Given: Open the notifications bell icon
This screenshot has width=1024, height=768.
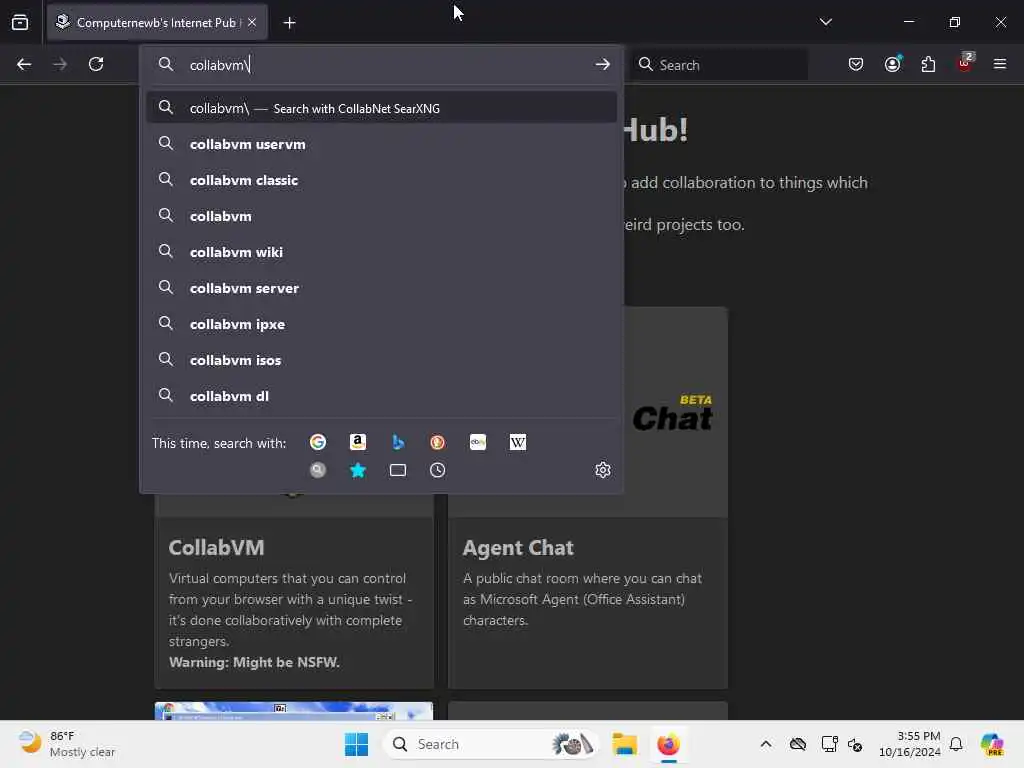Looking at the screenshot, I should [x=956, y=744].
